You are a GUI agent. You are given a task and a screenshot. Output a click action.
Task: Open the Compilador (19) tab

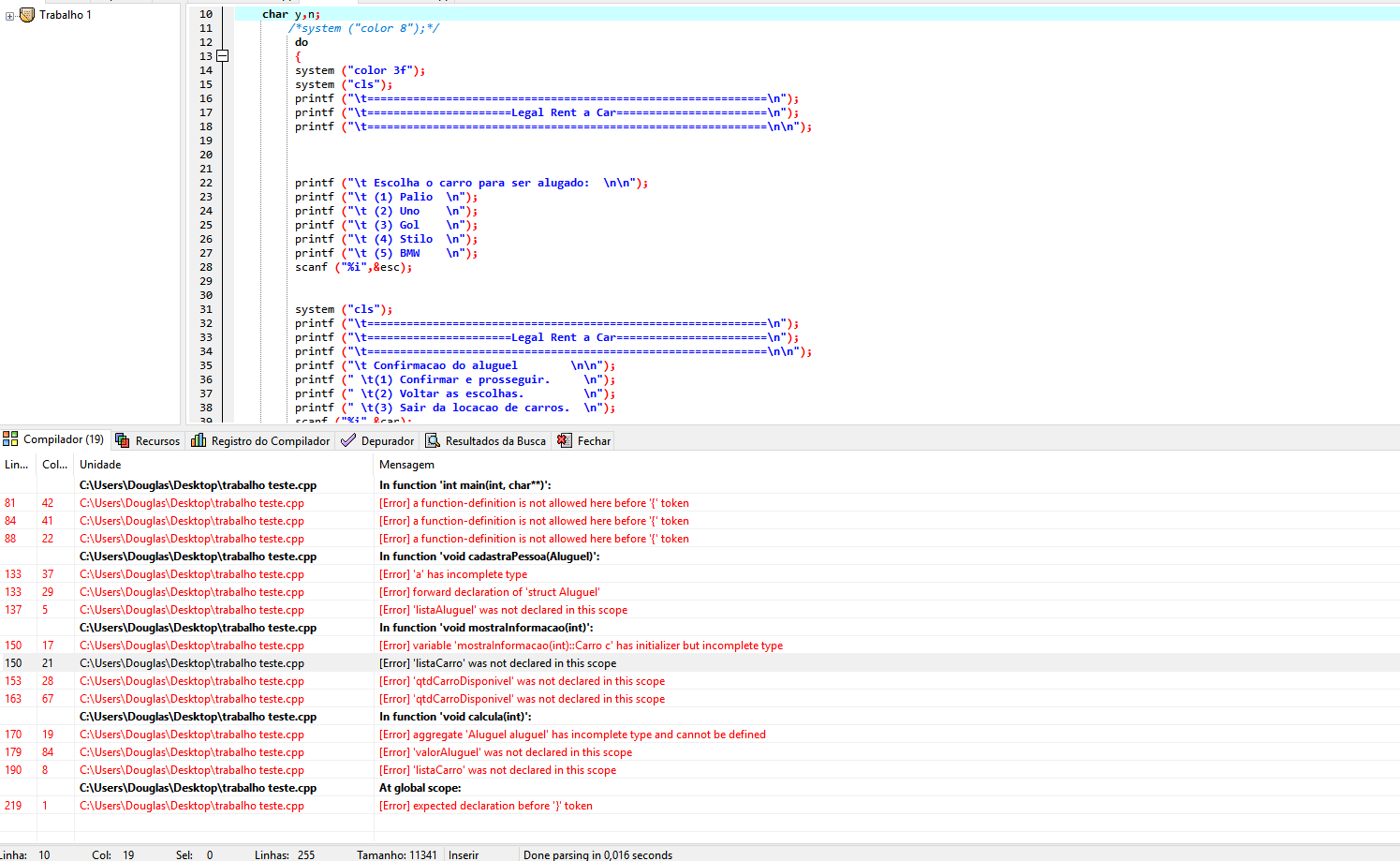coord(55,439)
